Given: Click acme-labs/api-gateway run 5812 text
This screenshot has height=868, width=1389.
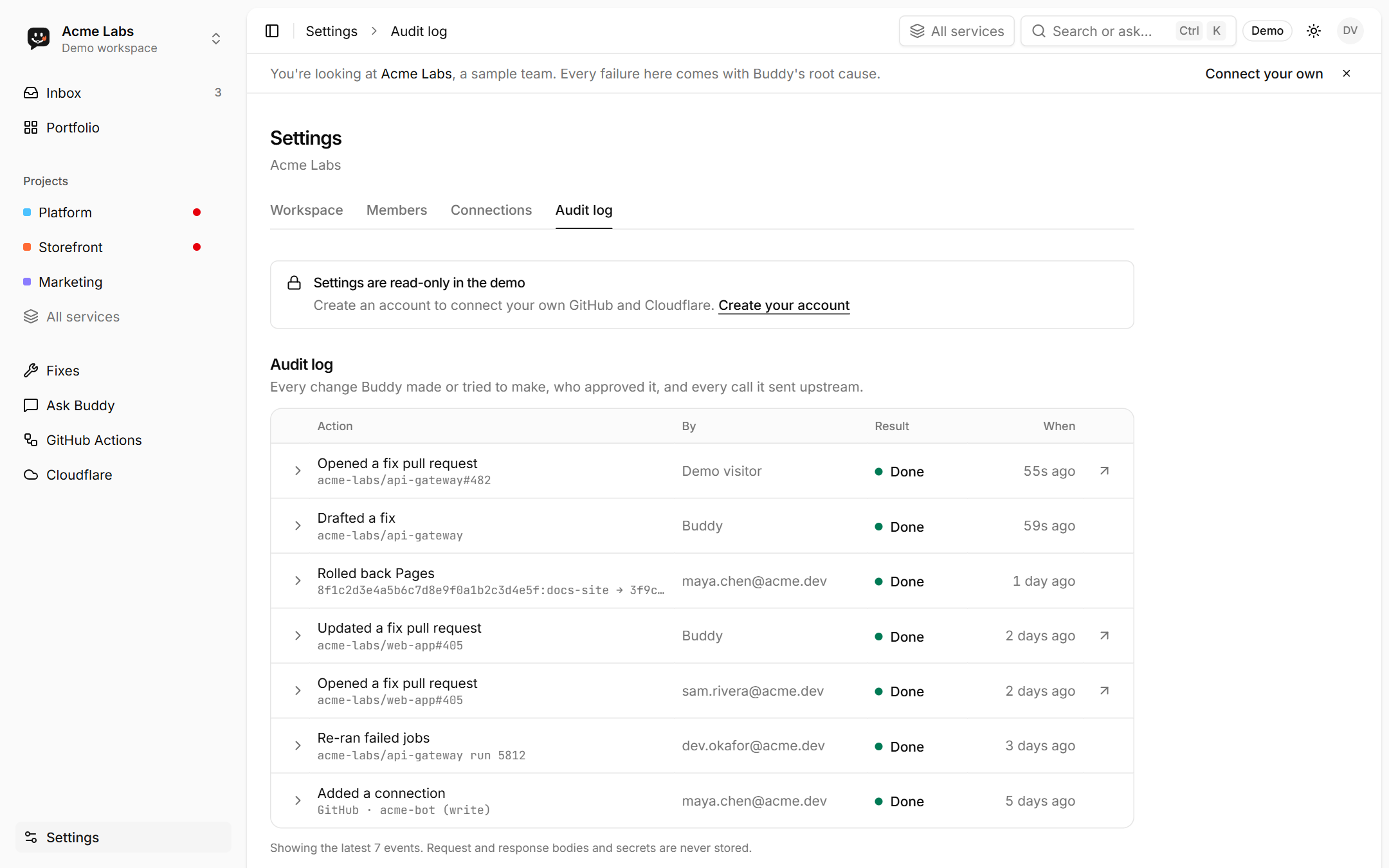Looking at the screenshot, I should [x=421, y=755].
